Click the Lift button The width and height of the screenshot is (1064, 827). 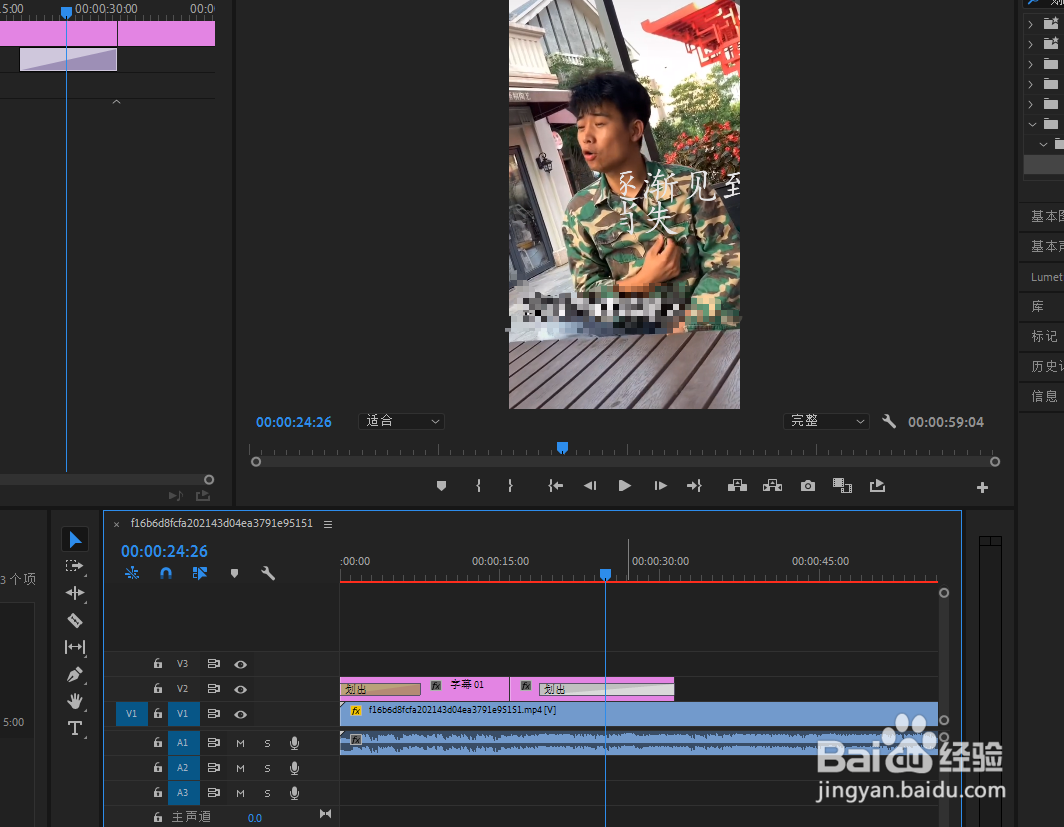pyautogui.click(x=737, y=486)
